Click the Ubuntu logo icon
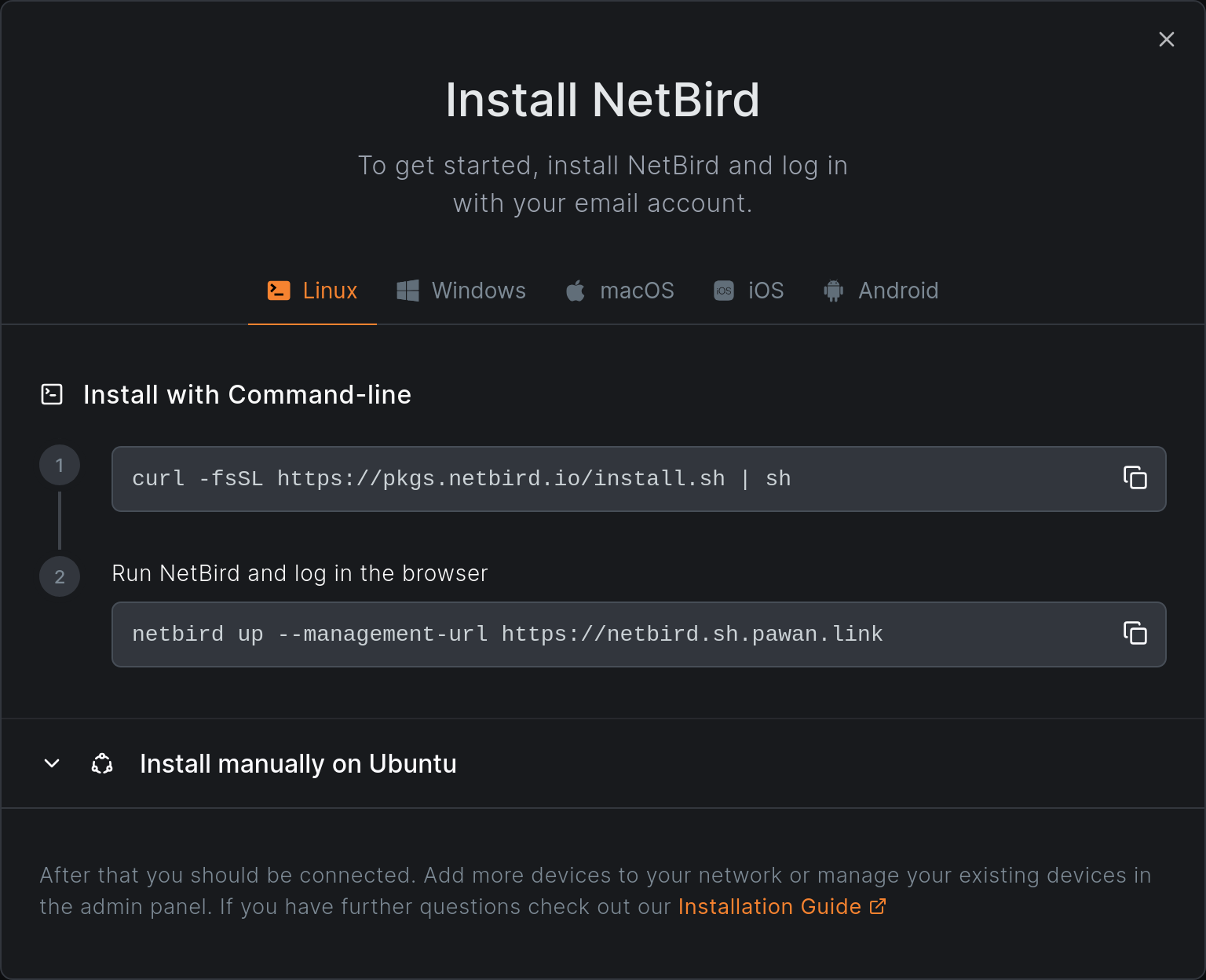The width and height of the screenshot is (1206, 980). 102,763
